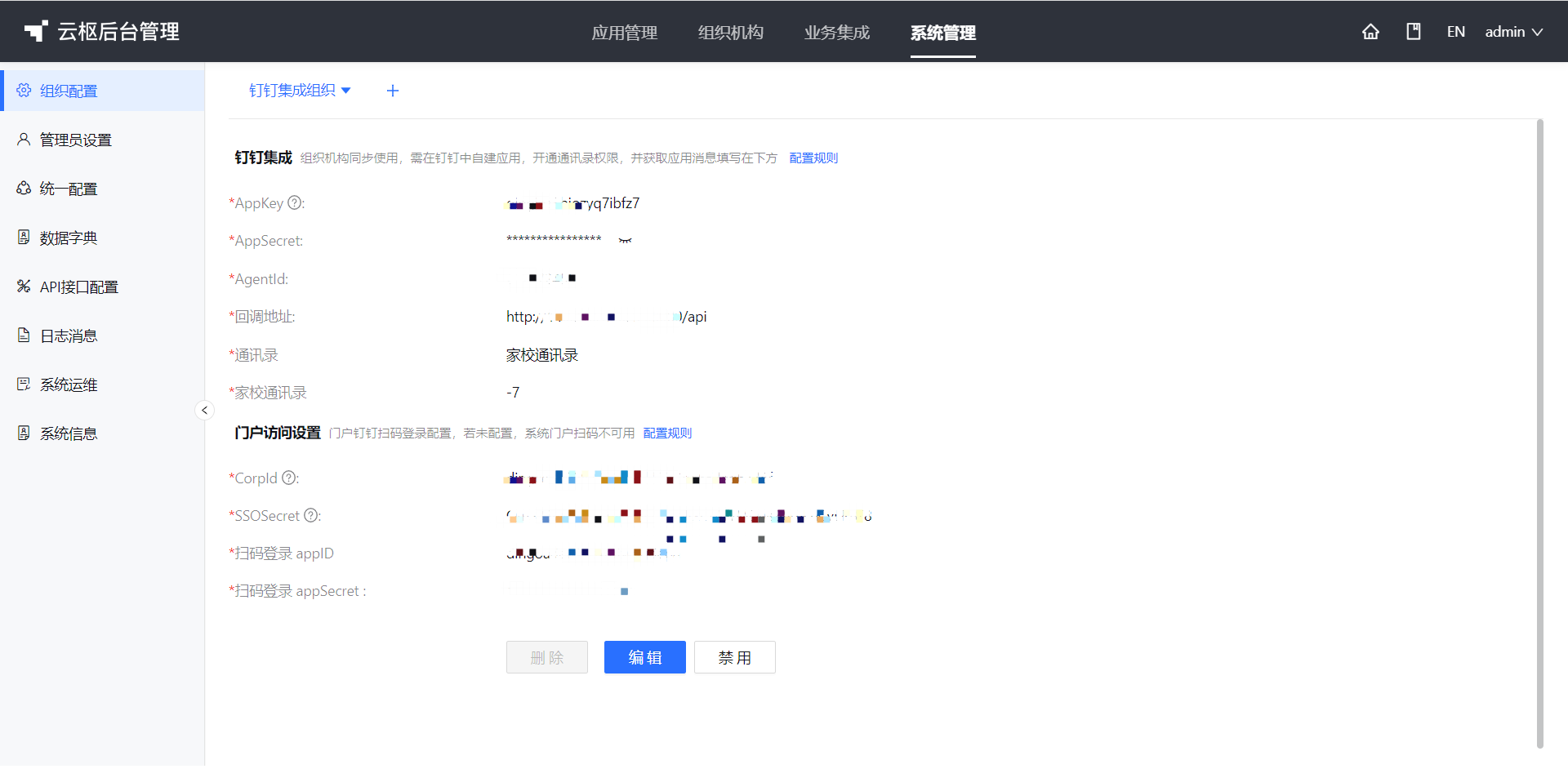Open the 统一配置 menu item
The width and height of the screenshot is (1568, 769).
(x=102, y=189)
